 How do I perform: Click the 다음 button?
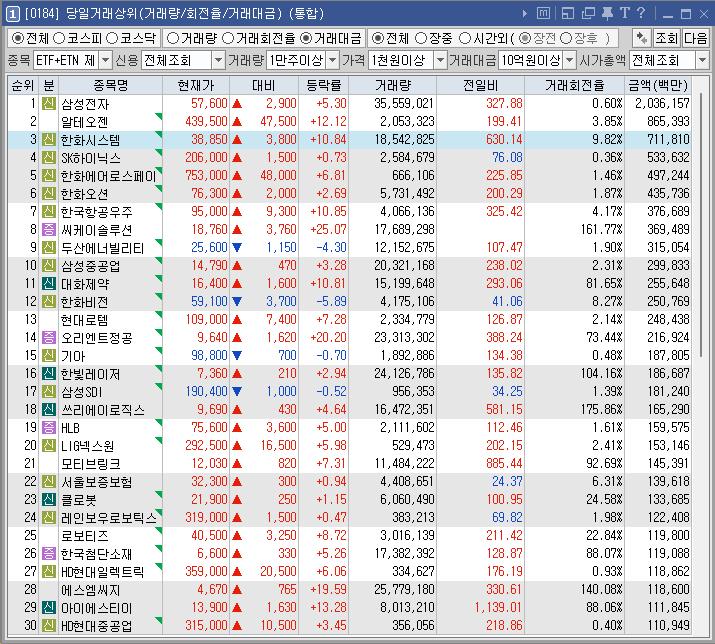click(x=695, y=38)
